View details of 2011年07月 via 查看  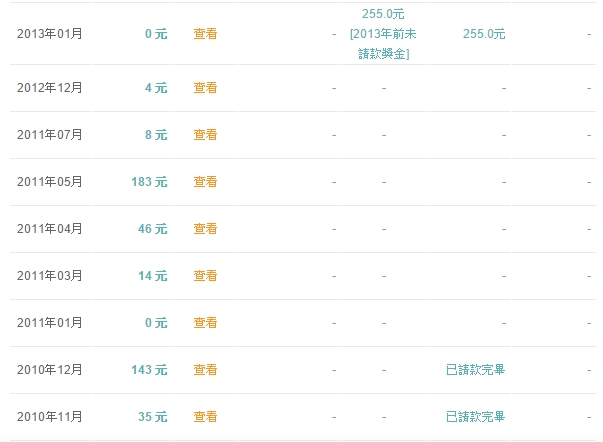(205, 135)
